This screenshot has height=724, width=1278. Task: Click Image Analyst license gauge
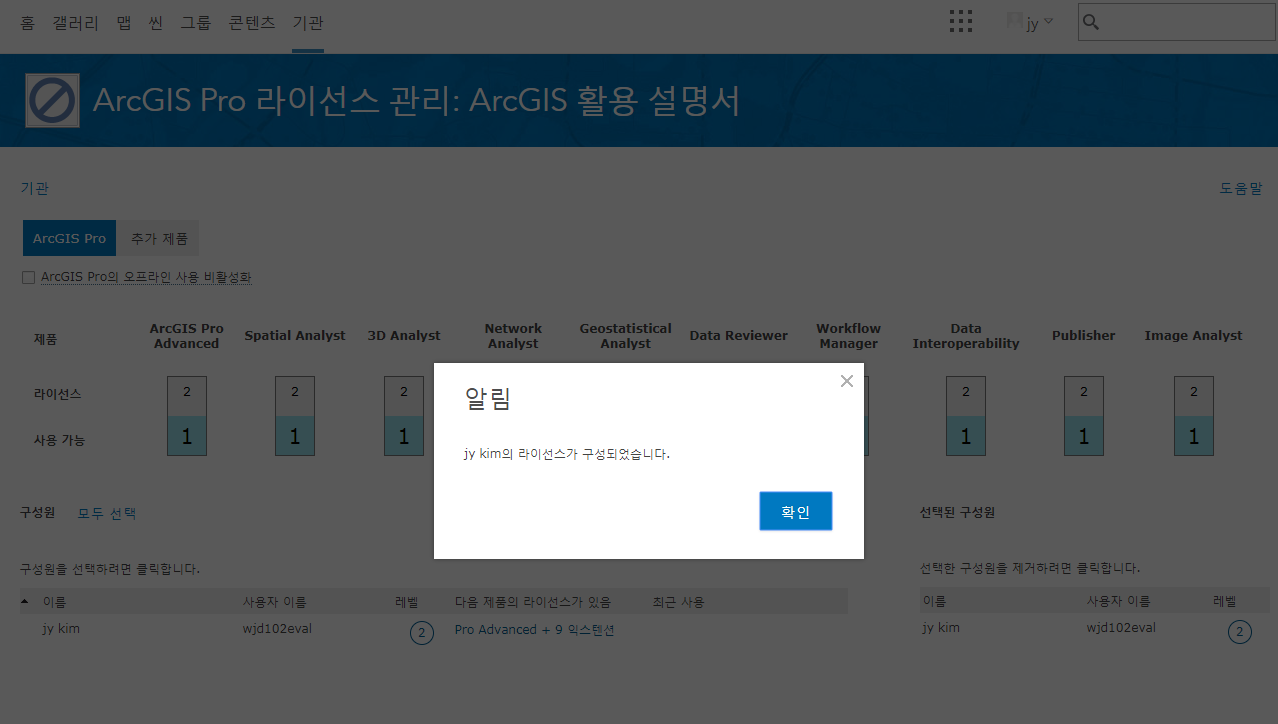1194,416
